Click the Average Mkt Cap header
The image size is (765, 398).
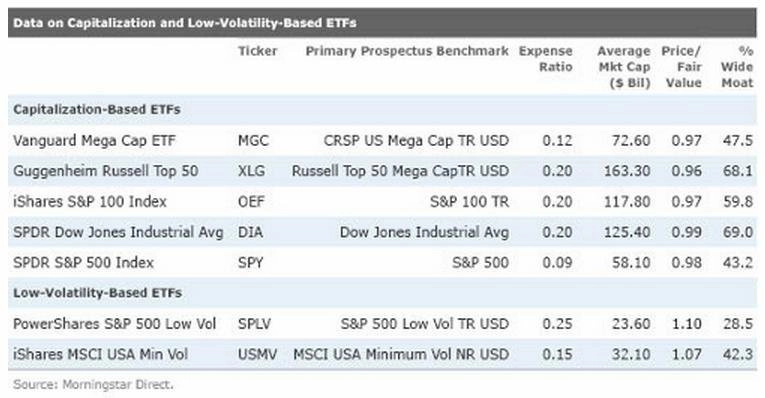click(x=624, y=67)
